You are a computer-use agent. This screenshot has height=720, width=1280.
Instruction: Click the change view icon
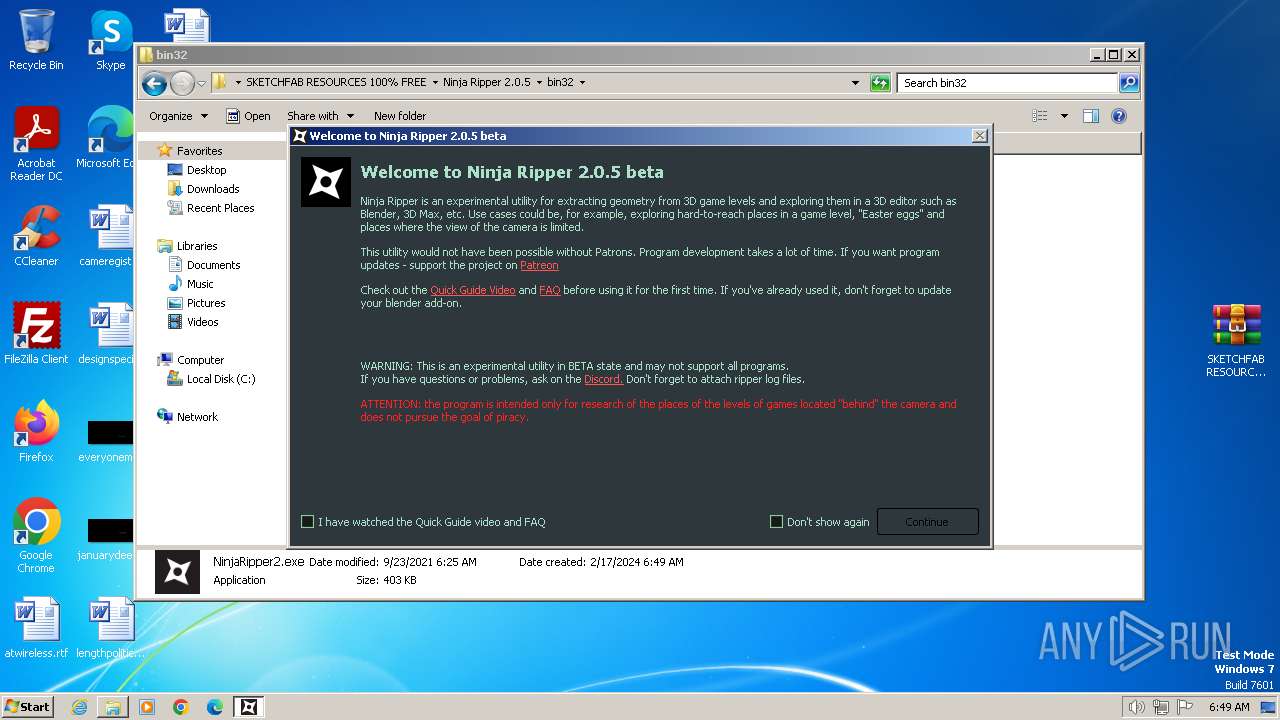pos(1040,116)
